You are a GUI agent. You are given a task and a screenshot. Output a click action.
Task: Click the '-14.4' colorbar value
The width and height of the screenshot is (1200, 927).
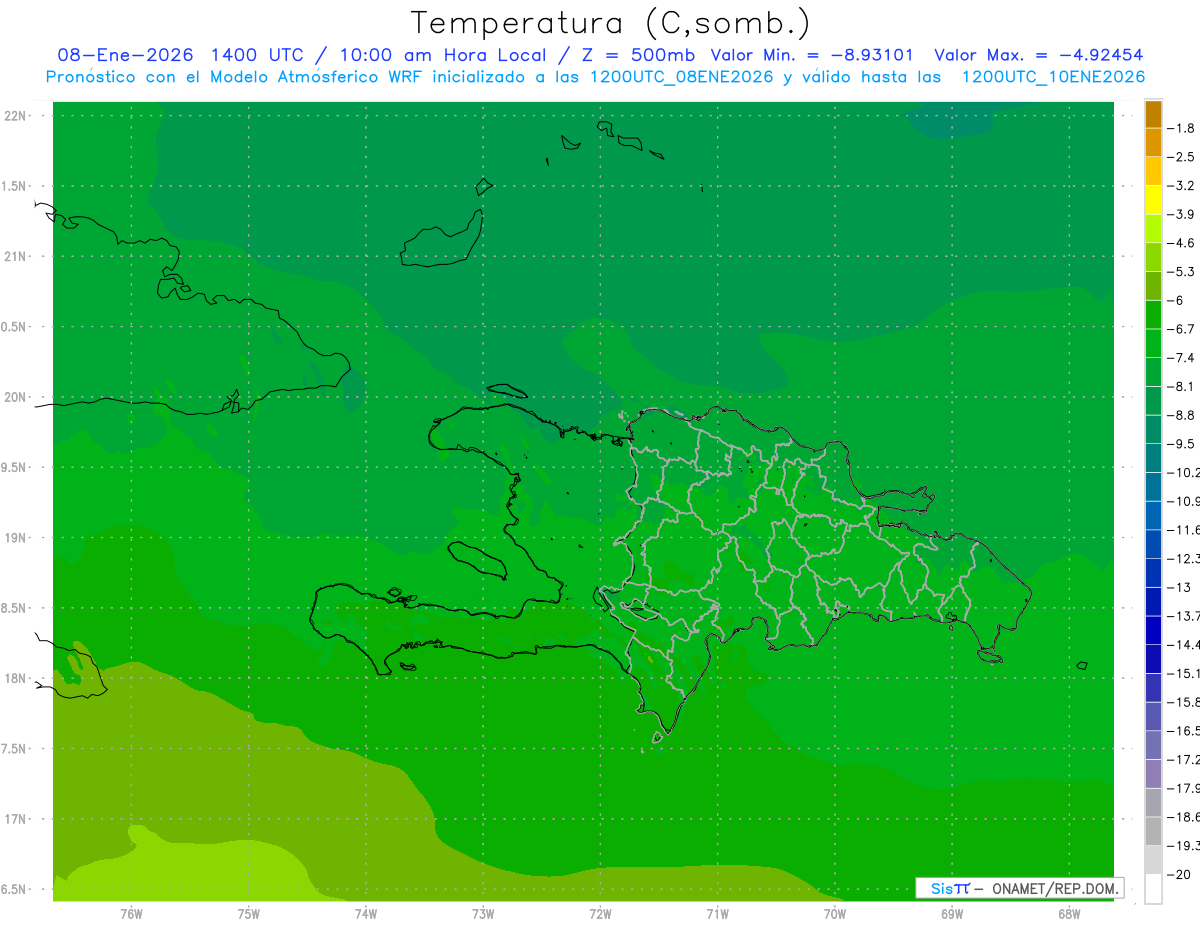coord(1183,644)
